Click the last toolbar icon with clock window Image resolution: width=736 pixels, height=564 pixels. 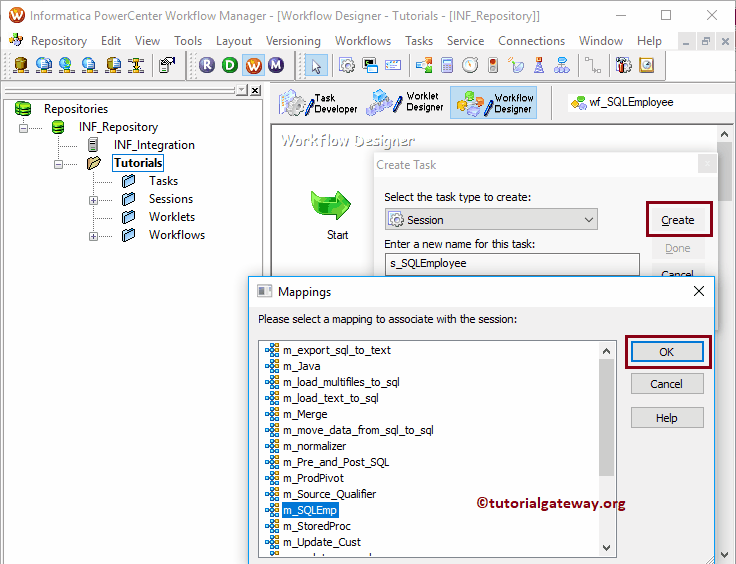647,65
